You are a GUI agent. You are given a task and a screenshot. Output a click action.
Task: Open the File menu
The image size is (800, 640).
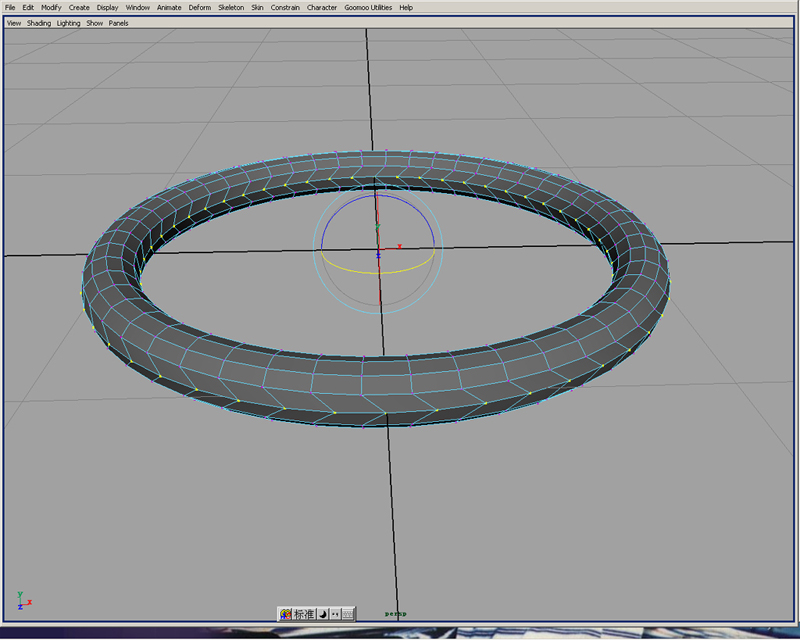10,8
